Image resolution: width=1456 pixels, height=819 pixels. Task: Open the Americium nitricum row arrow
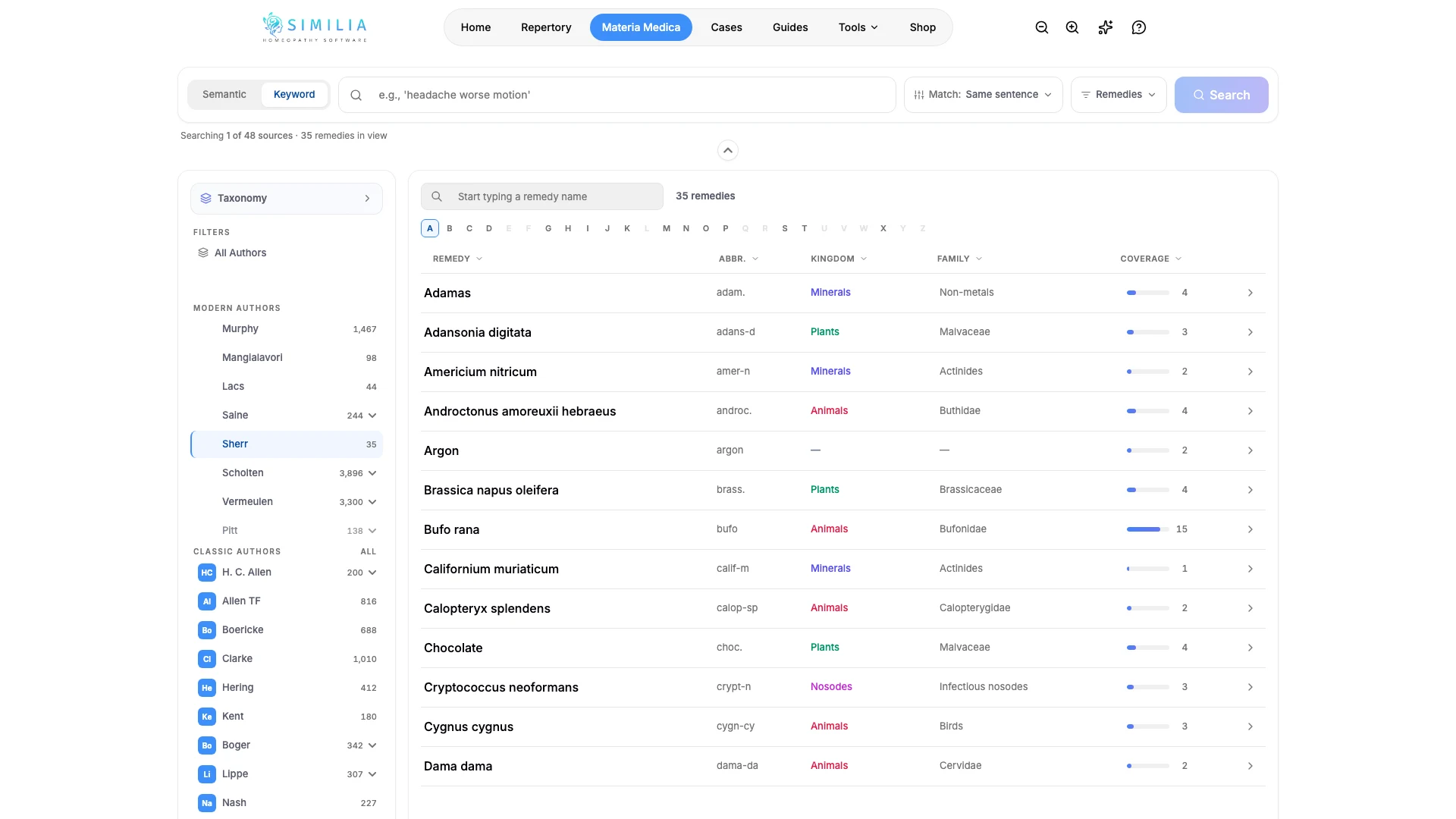coord(1250,372)
